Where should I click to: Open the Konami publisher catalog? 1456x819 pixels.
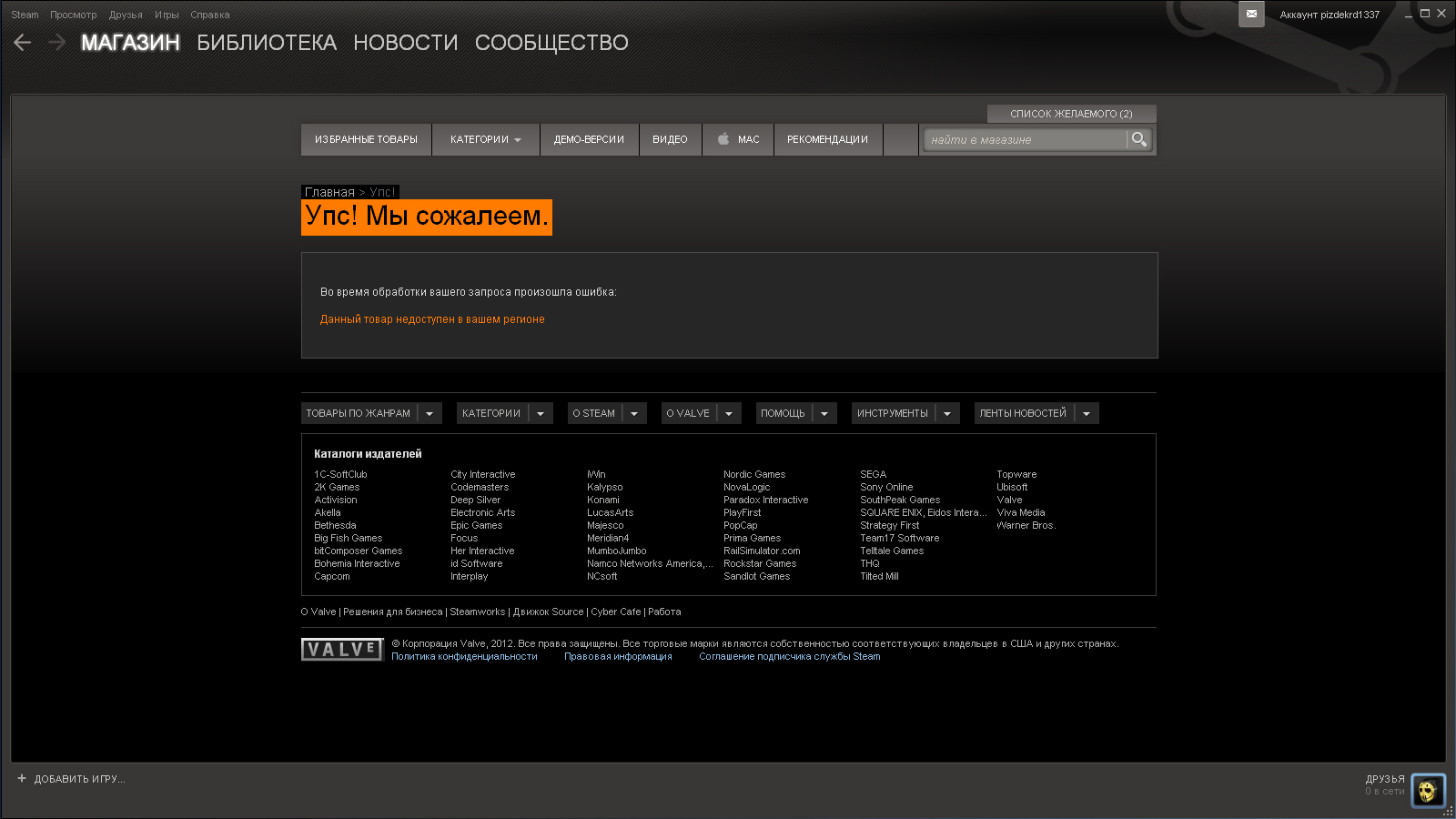click(x=602, y=500)
